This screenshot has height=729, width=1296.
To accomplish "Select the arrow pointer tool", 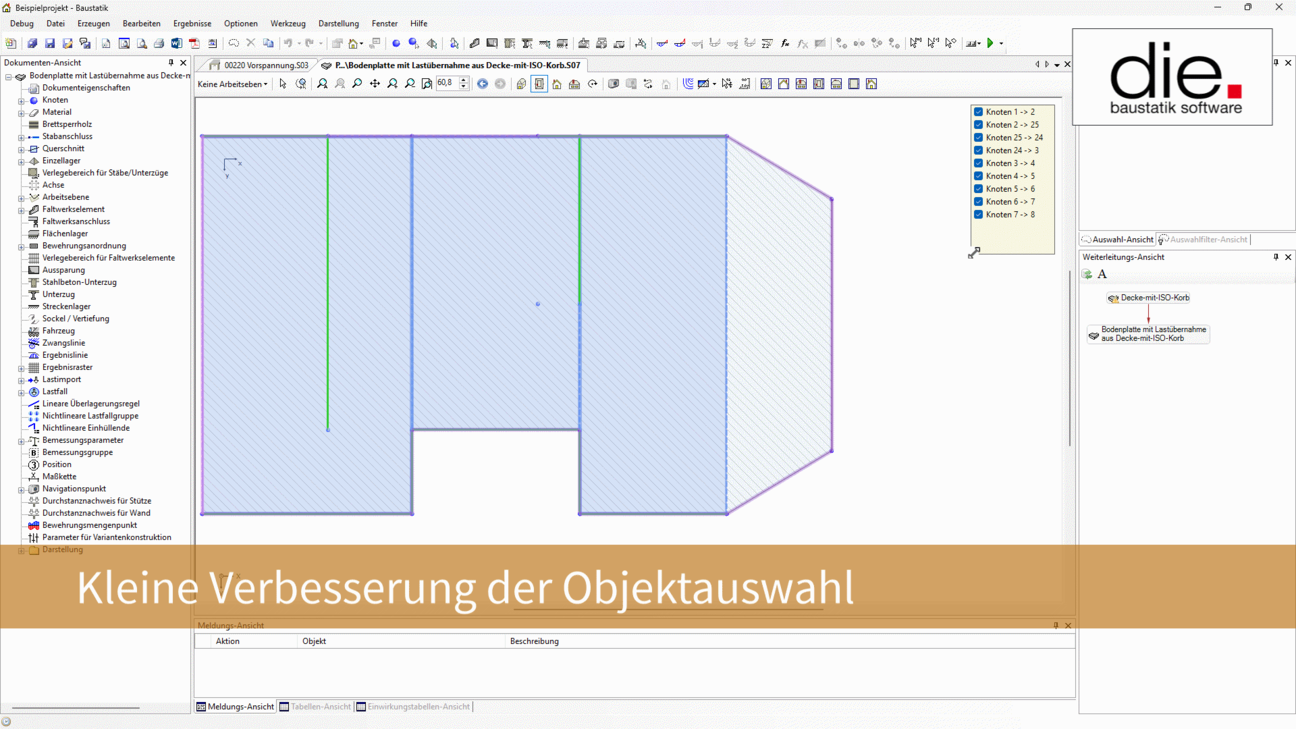I will click(283, 84).
